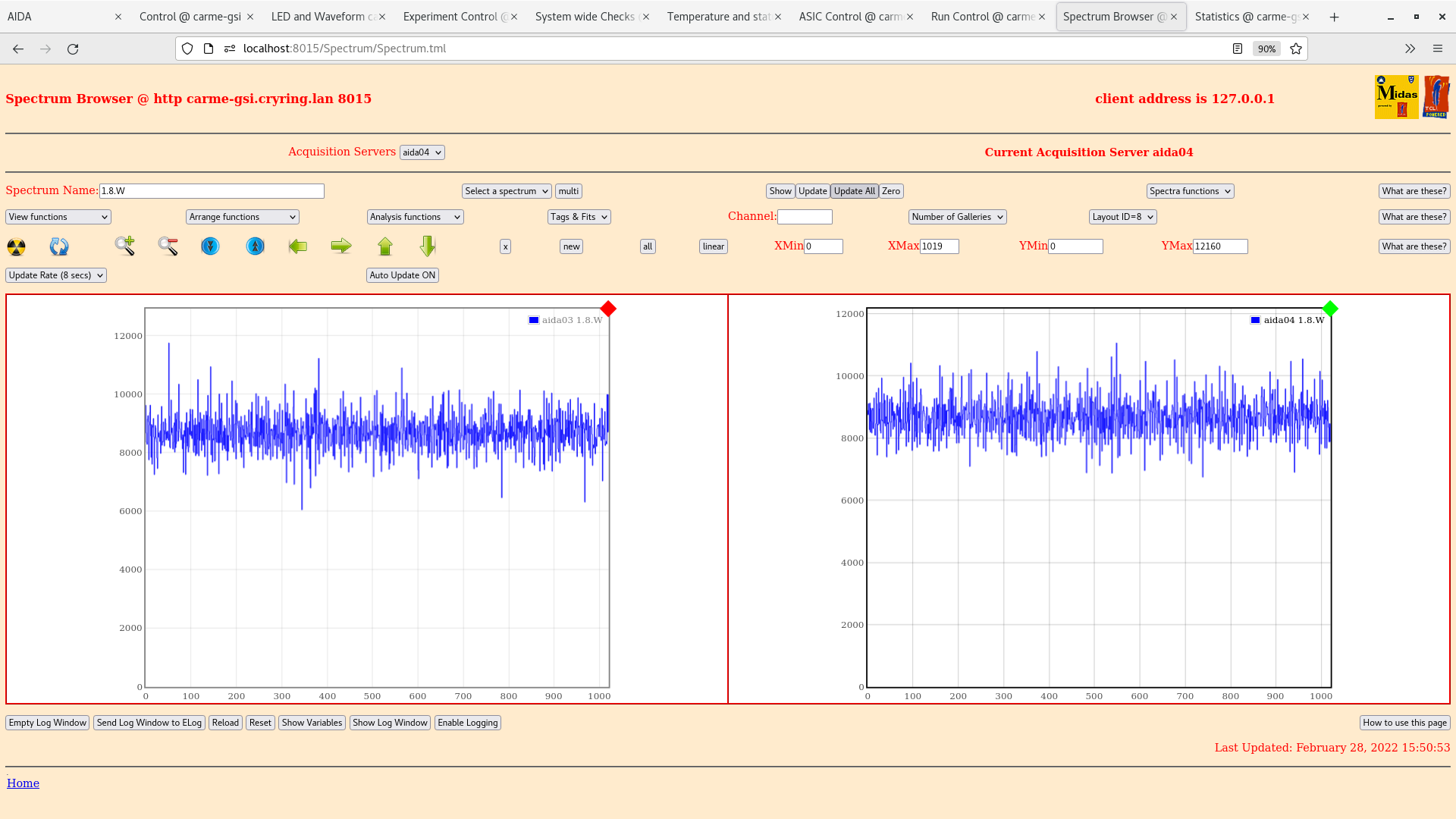1456x819 pixels.
Task: Click the Update All button
Action: coord(855,191)
